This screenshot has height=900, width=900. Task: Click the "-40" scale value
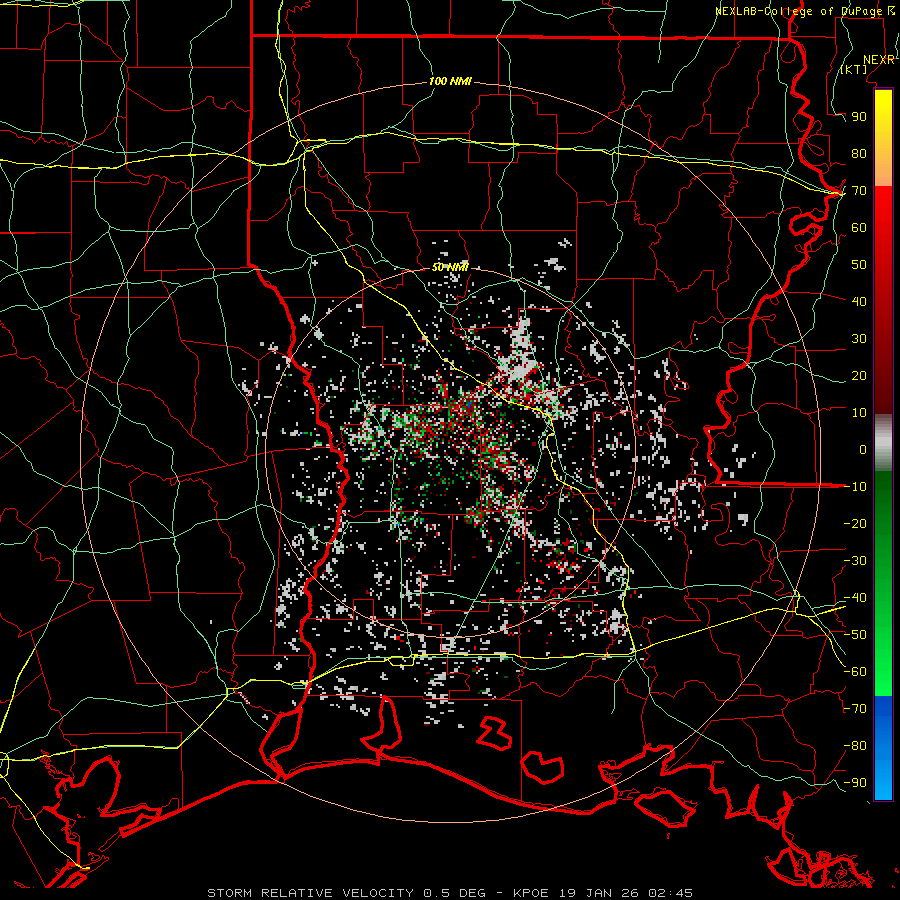tap(855, 598)
